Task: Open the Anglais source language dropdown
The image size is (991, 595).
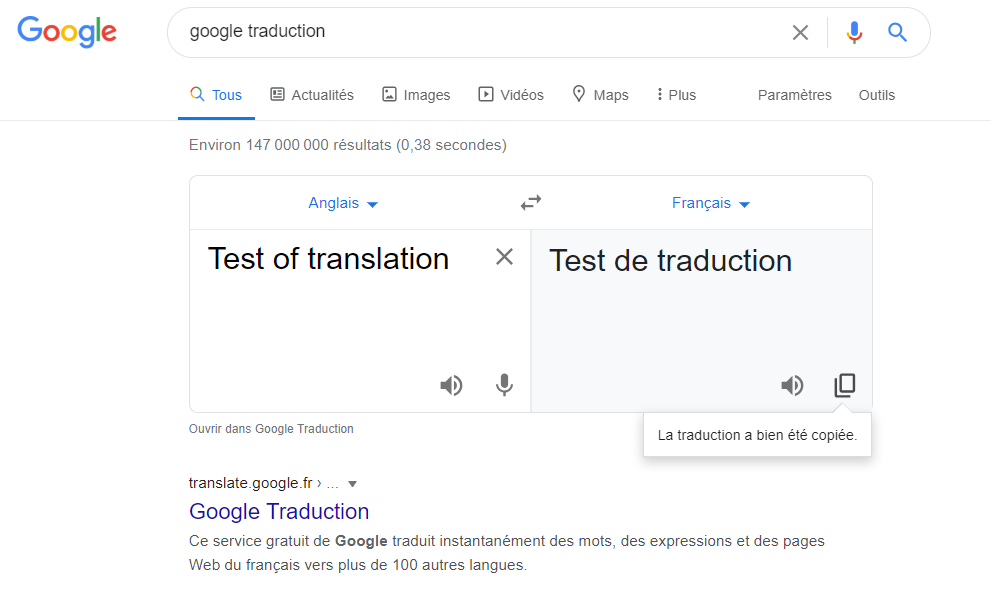Action: point(343,202)
